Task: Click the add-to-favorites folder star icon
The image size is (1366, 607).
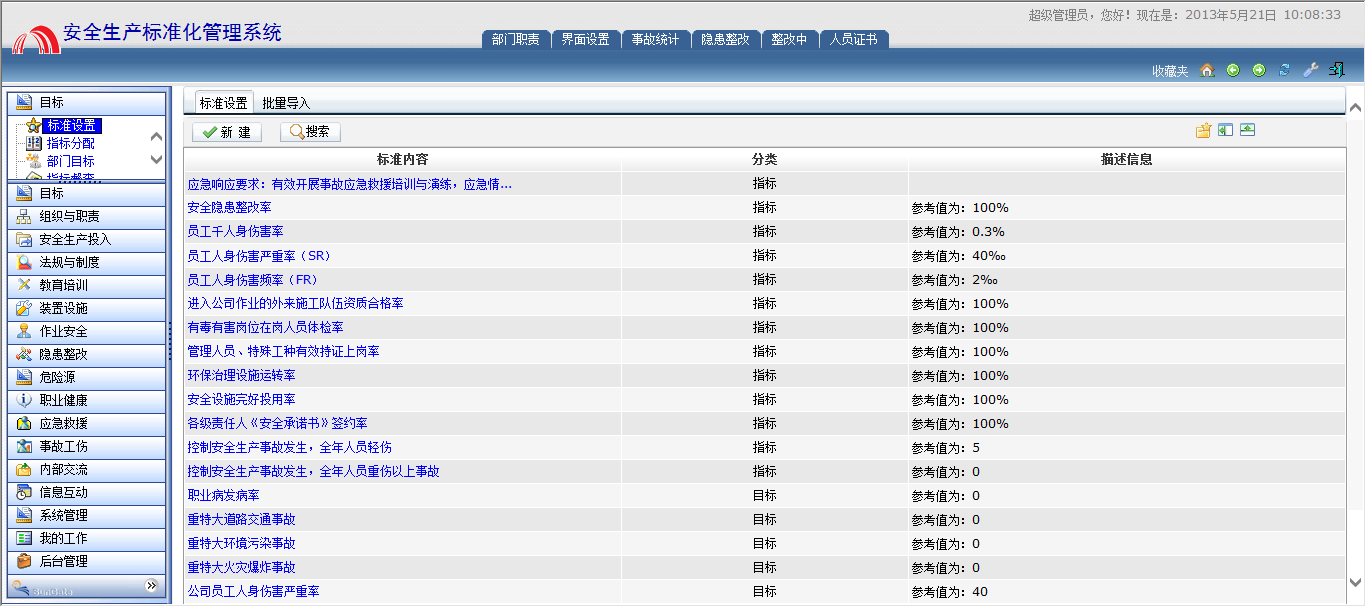Action: point(1203,131)
